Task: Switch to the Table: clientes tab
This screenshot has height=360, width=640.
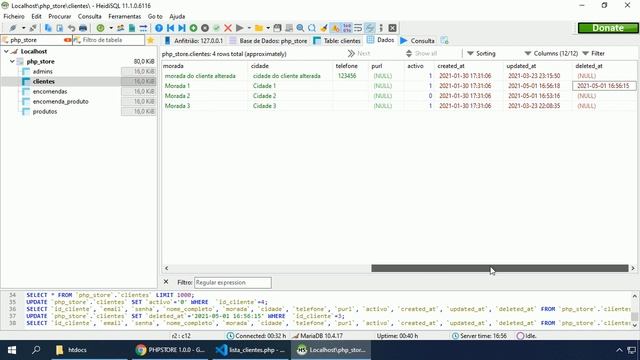Action: (337, 41)
